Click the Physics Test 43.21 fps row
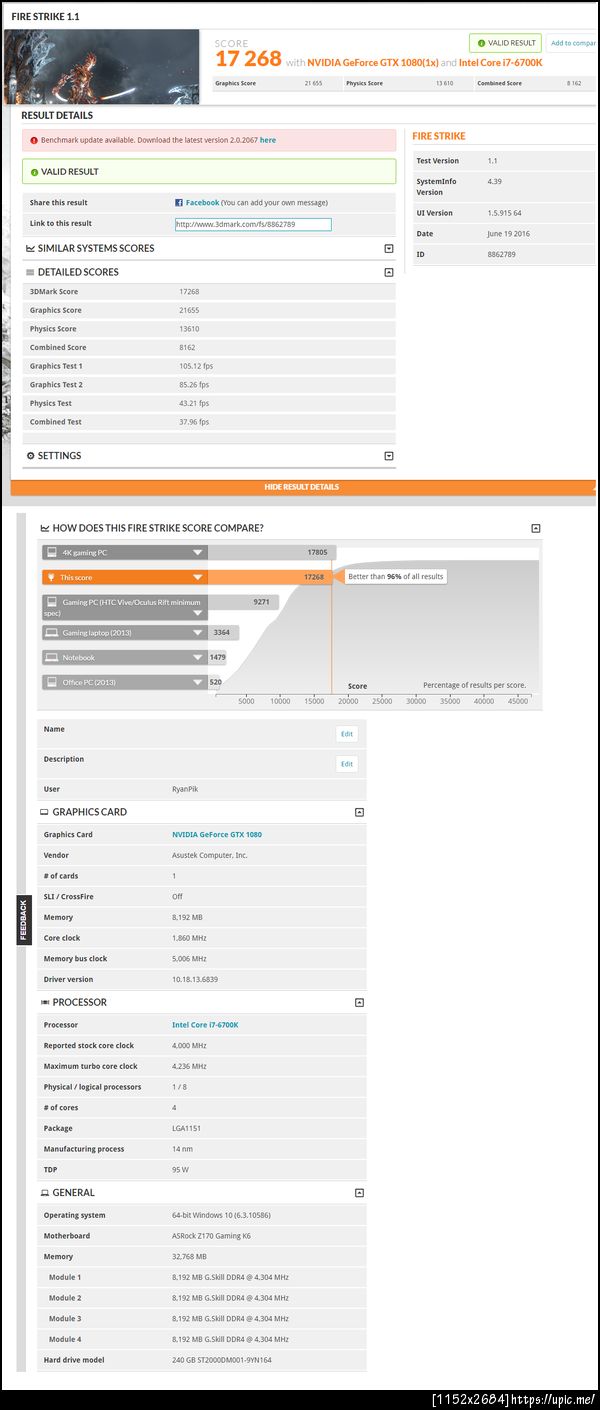The width and height of the screenshot is (600, 1410). point(209,403)
